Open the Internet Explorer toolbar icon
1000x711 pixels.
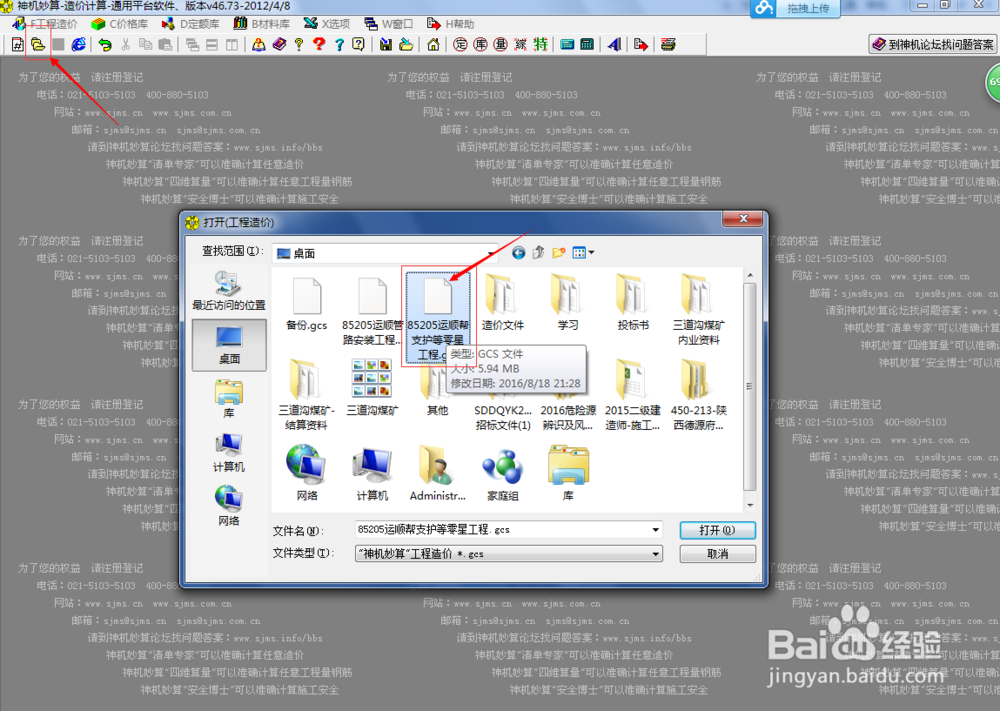click(x=78, y=44)
